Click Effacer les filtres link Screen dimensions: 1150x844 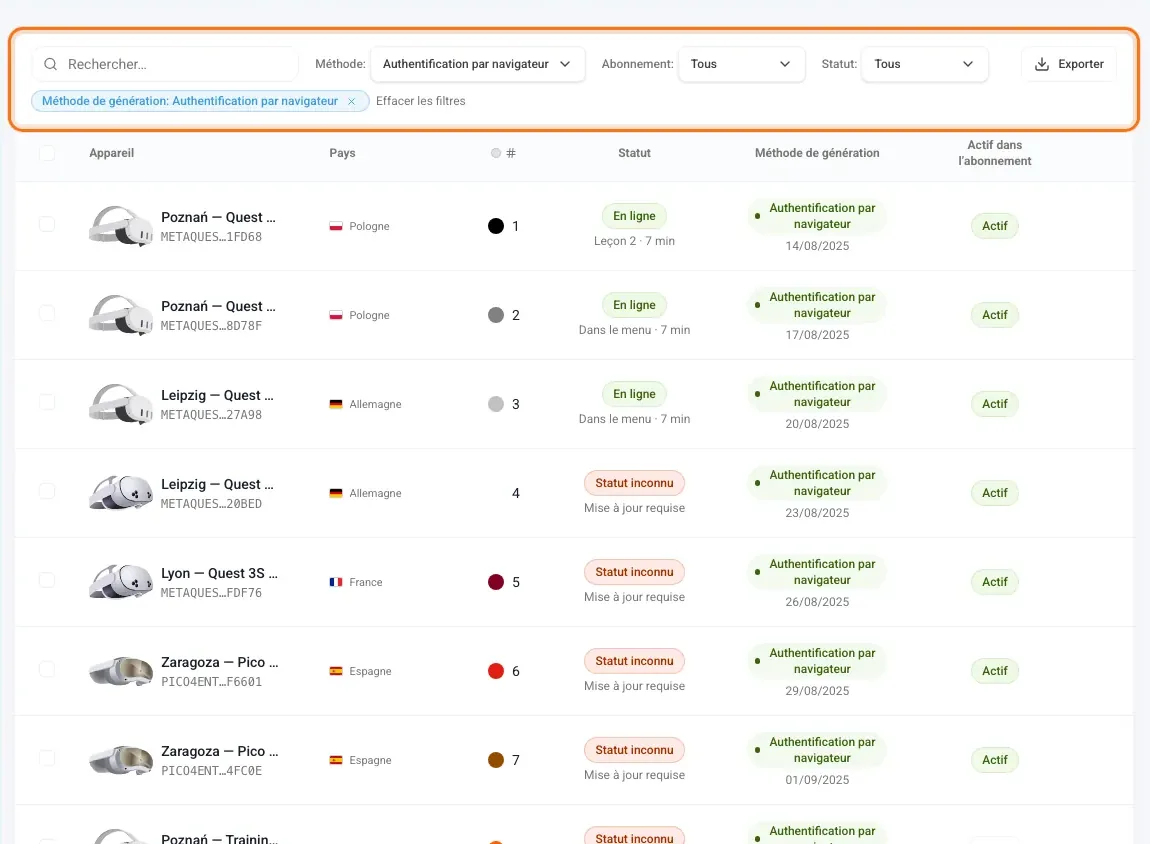[x=420, y=101]
